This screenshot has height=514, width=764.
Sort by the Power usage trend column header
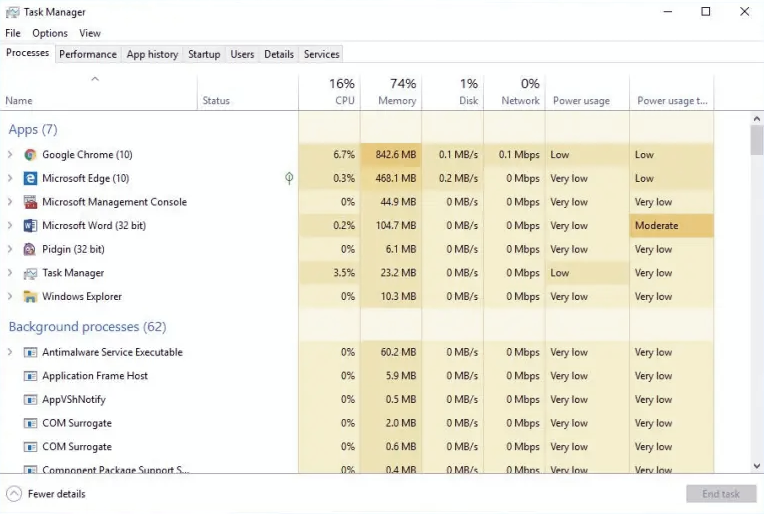point(672,93)
